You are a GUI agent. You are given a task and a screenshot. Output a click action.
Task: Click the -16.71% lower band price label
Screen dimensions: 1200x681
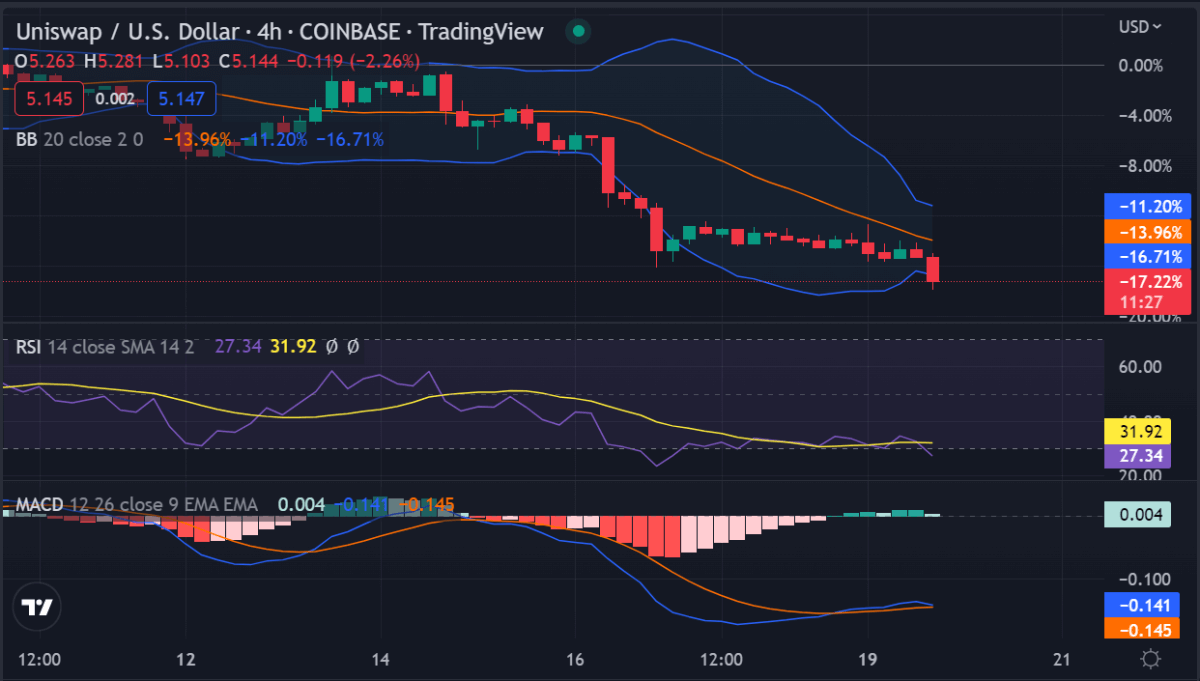[1148, 256]
